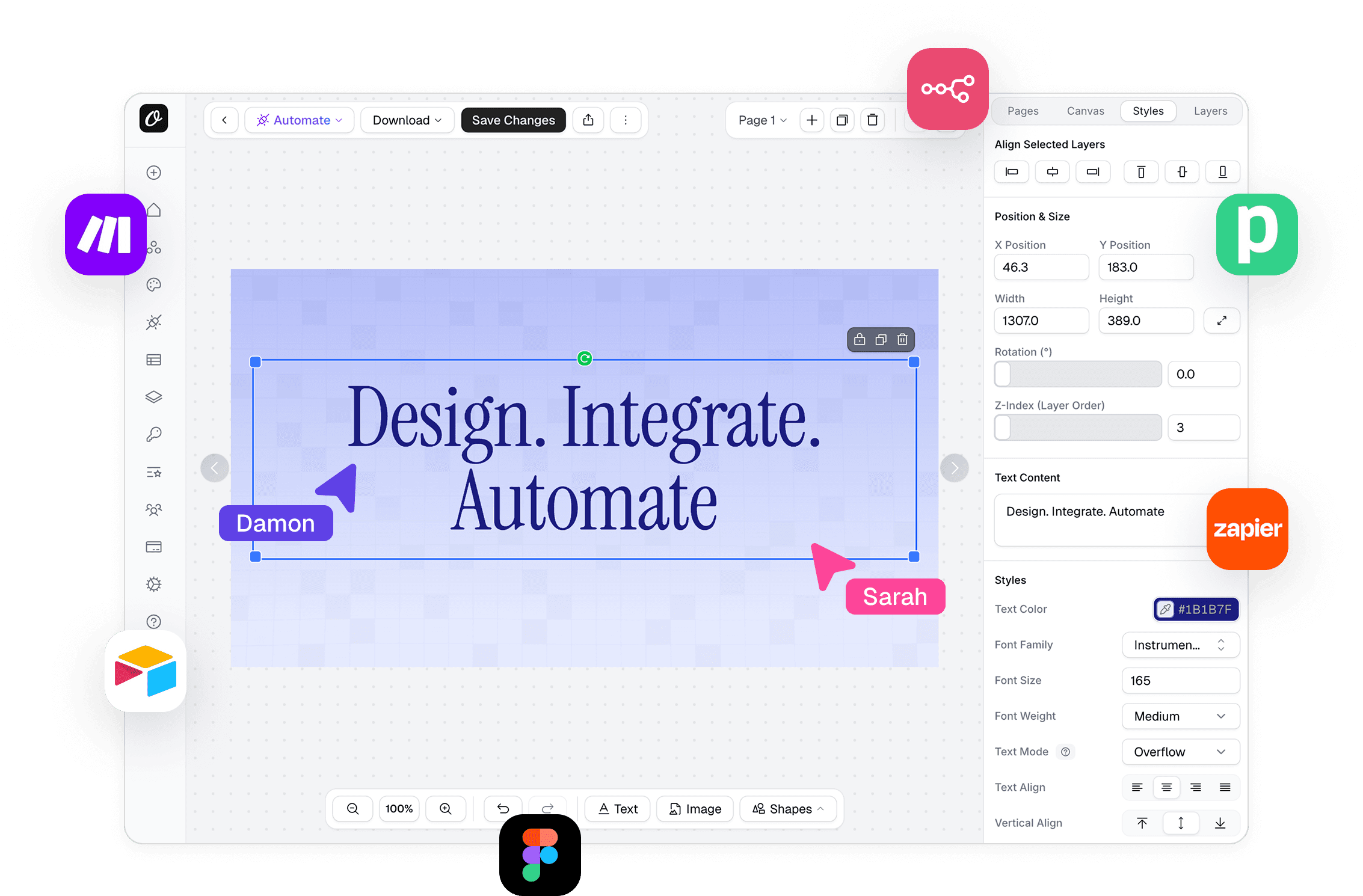Click the Font Size input field
The image size is (1363, 896).
tap(1180, 680)
